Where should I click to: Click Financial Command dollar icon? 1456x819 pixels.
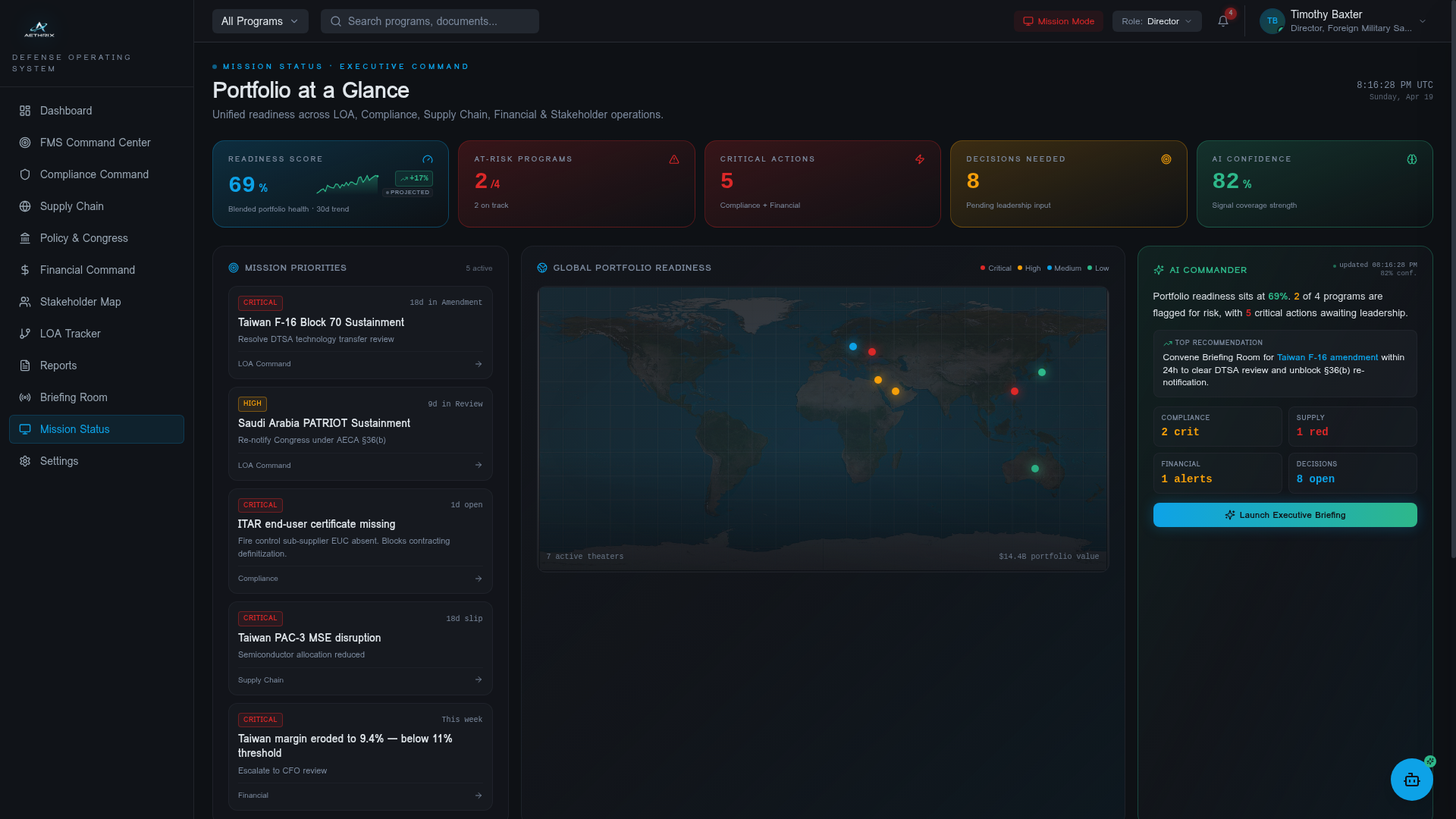coord(25,270)
